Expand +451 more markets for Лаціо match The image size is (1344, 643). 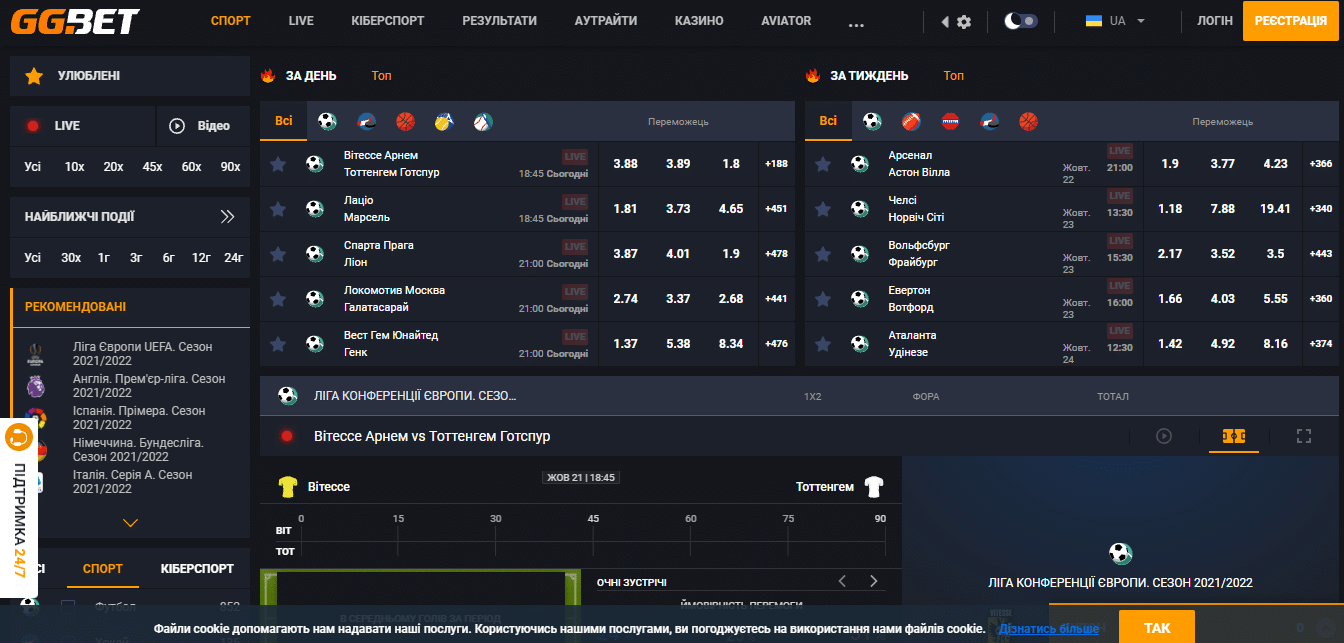click(x=776, y=209)
